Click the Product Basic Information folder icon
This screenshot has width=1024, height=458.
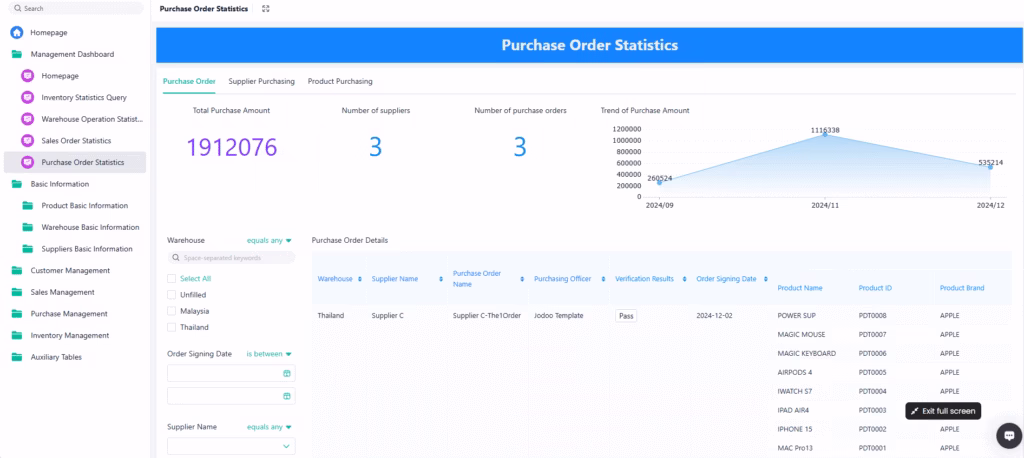point(28,205)
